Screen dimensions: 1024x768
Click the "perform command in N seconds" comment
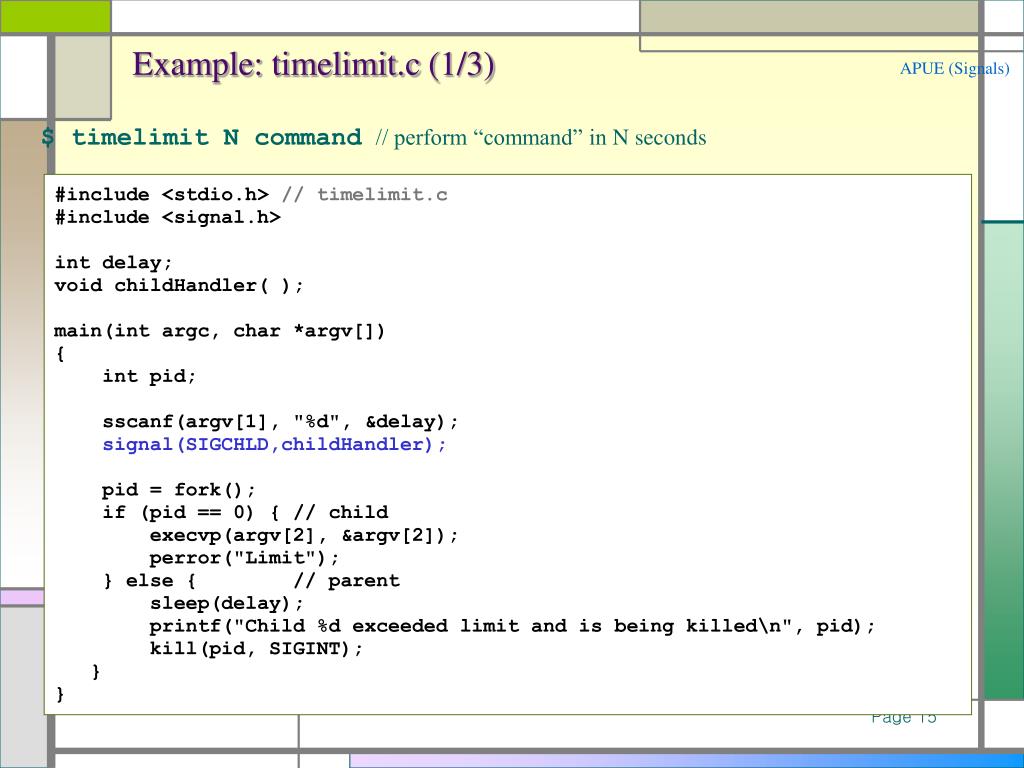pos(541,138)
